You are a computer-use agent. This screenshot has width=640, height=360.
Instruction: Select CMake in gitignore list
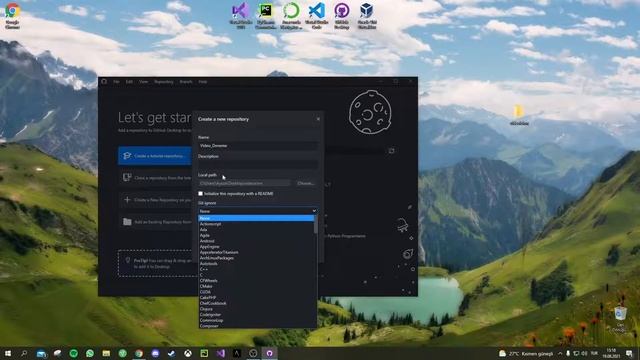click(256, 286)
